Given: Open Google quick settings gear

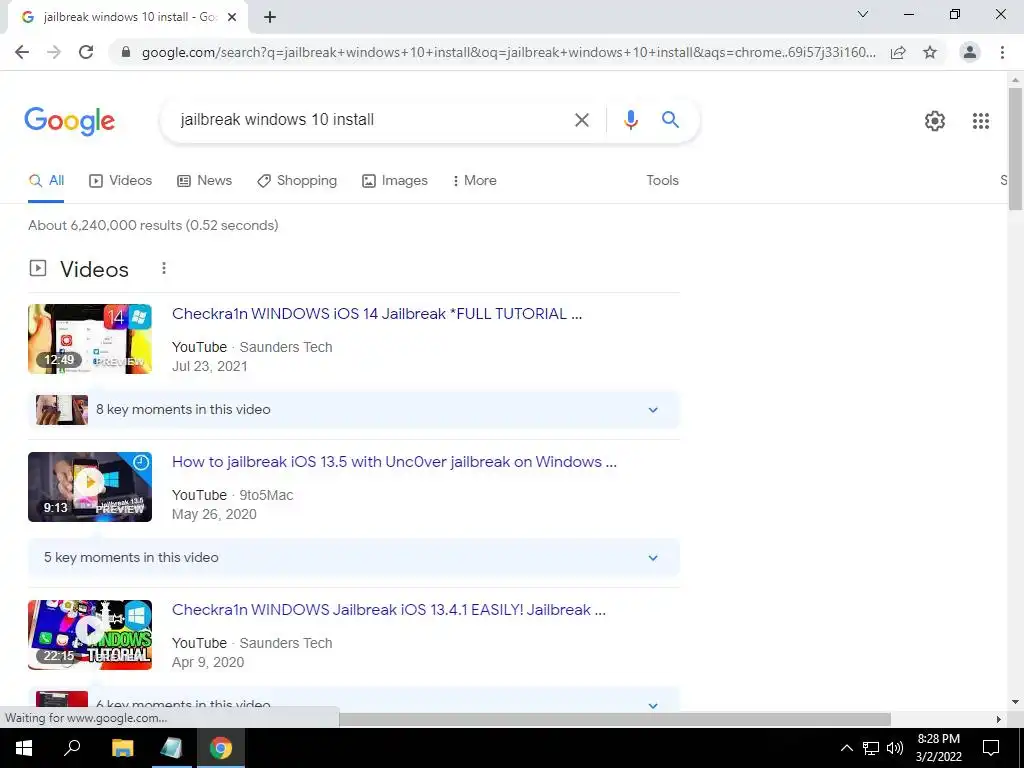Looking at the screenshot, I should [x=935, y=121].
